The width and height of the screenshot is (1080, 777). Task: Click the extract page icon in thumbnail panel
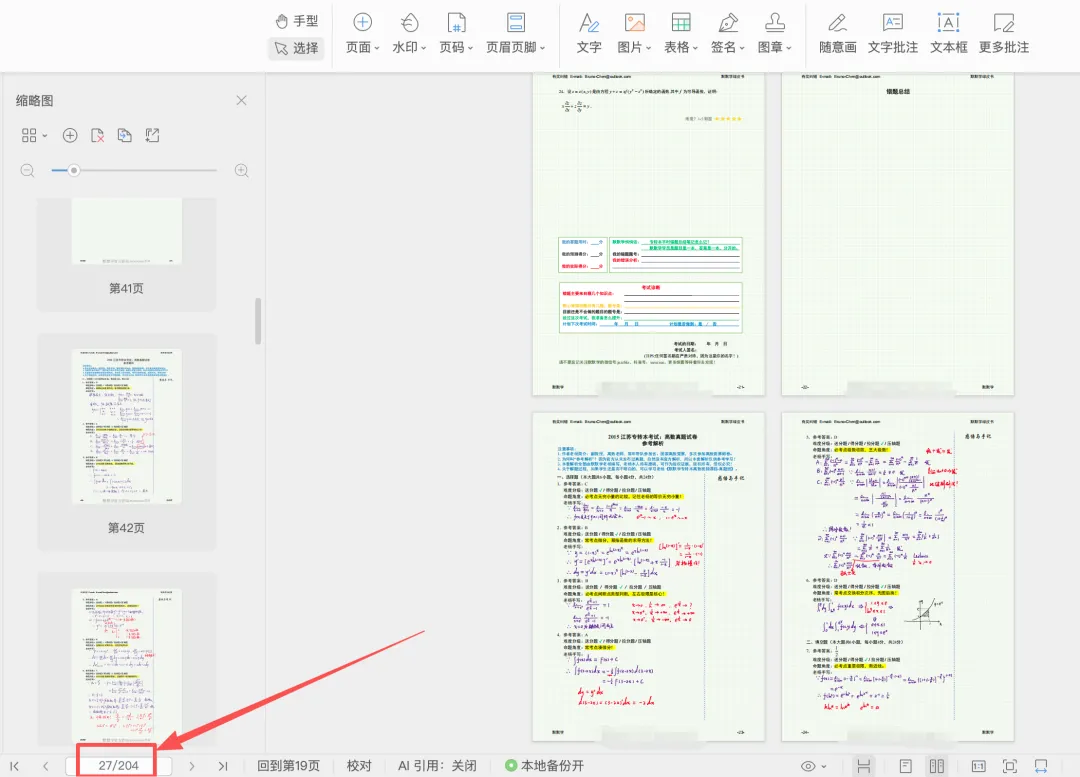click(x=152, y=136)
